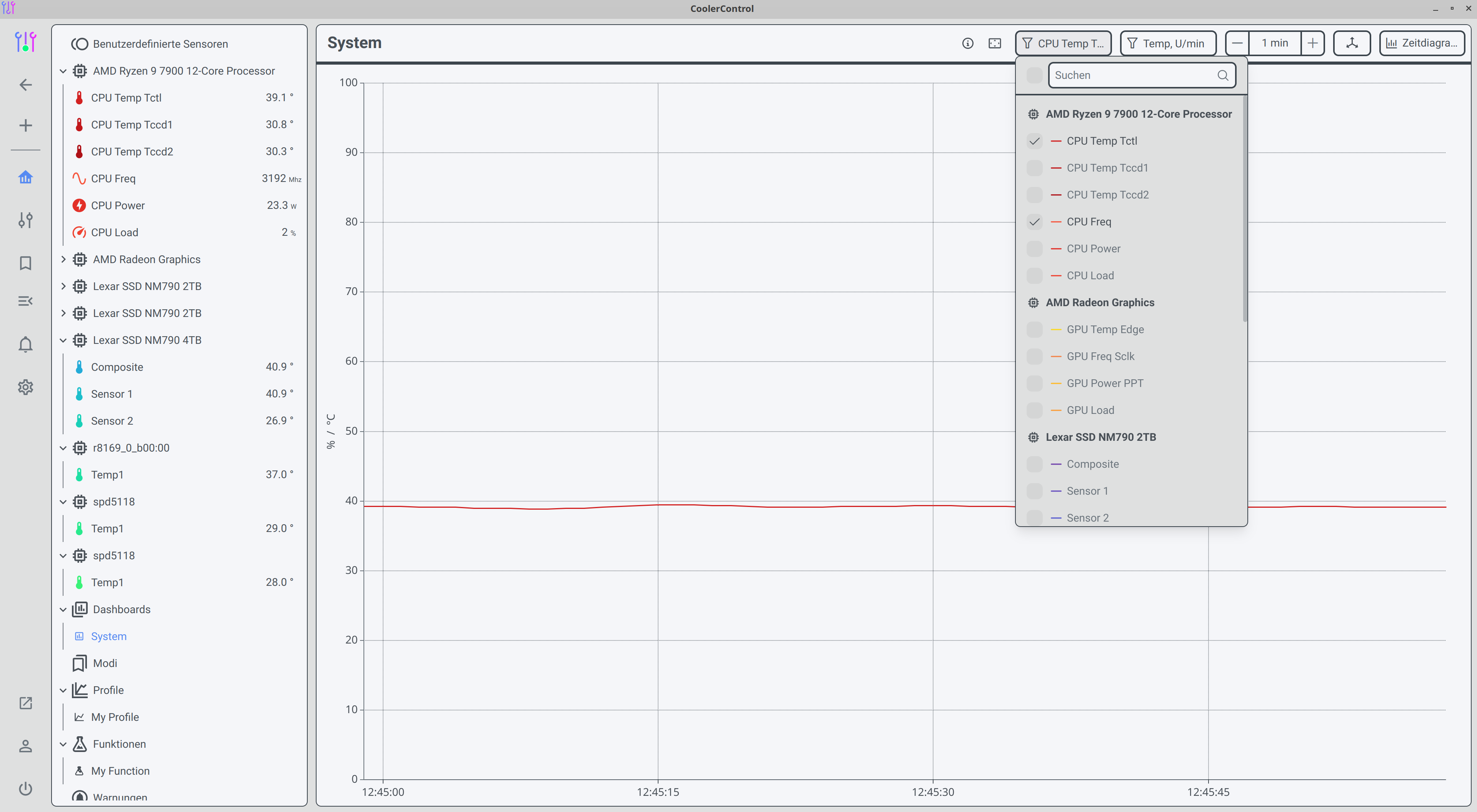This screenshot has height=812, width=1477.
Task: Click the bookmark modes sidebar icon
Action: click(25, 263)
